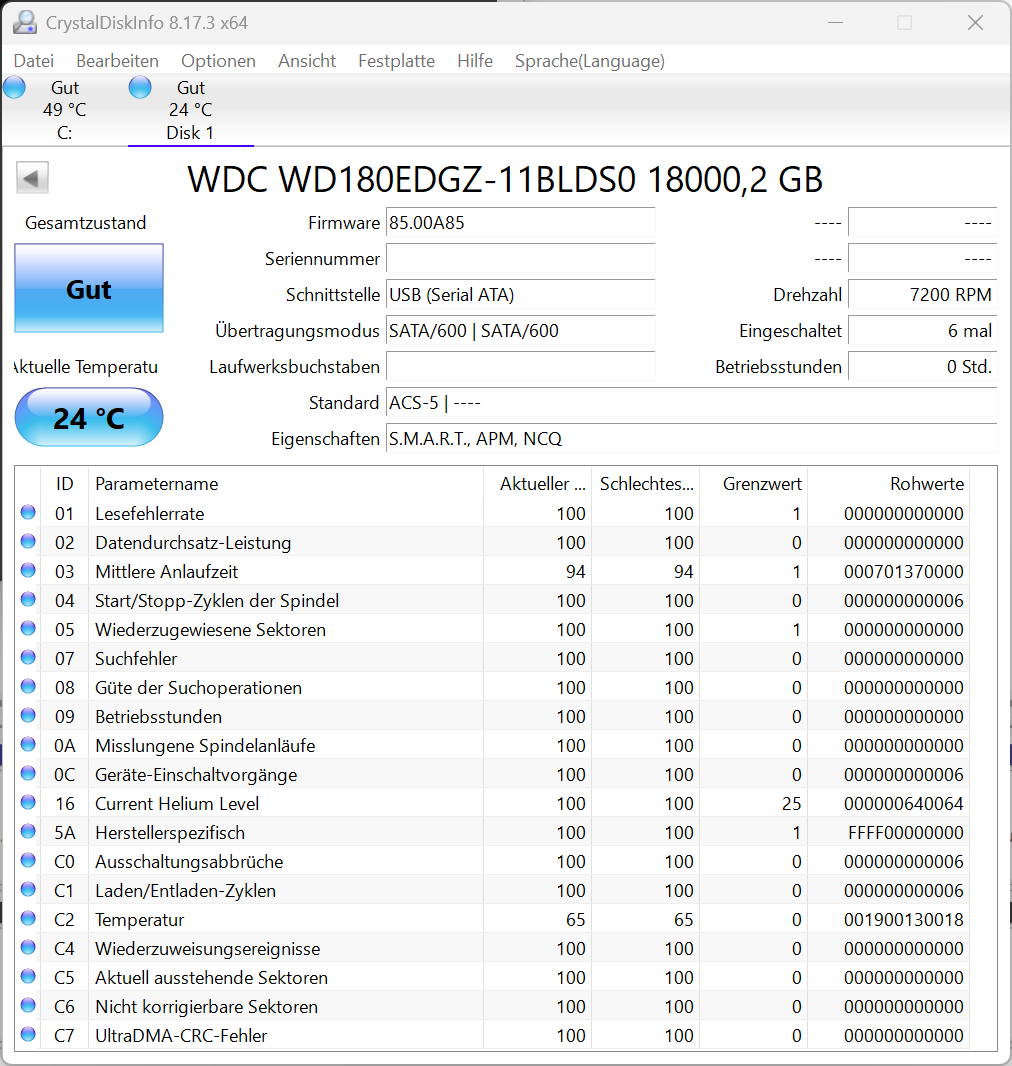
Task: Click status orb of Ausschaltungsabbrüche row
Action: point(28,861)
